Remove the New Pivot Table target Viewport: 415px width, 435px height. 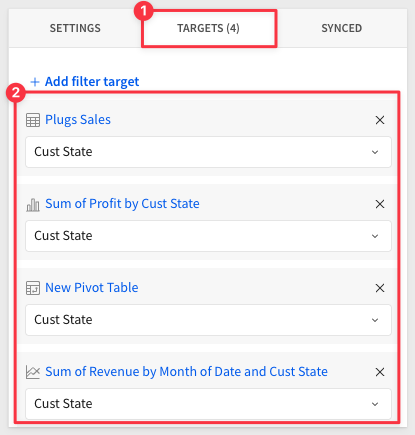click(380, 288)
